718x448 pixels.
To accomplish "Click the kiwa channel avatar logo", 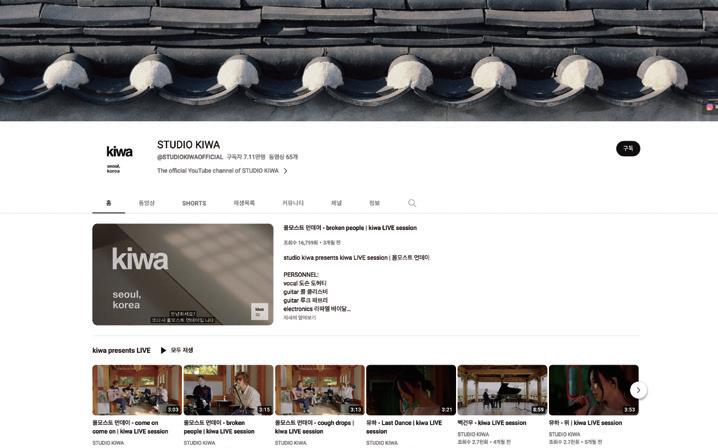I will point(120,158).
